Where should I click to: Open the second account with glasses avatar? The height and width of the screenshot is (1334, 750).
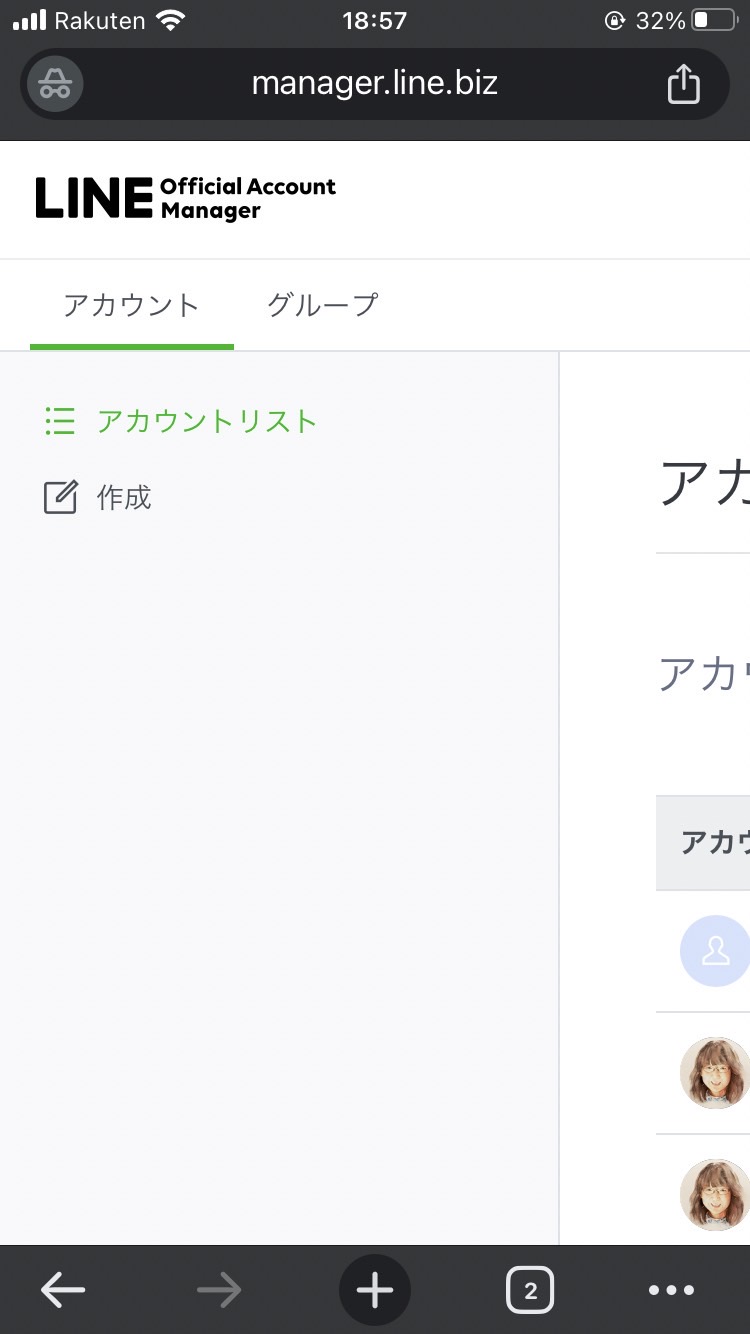715,1073
